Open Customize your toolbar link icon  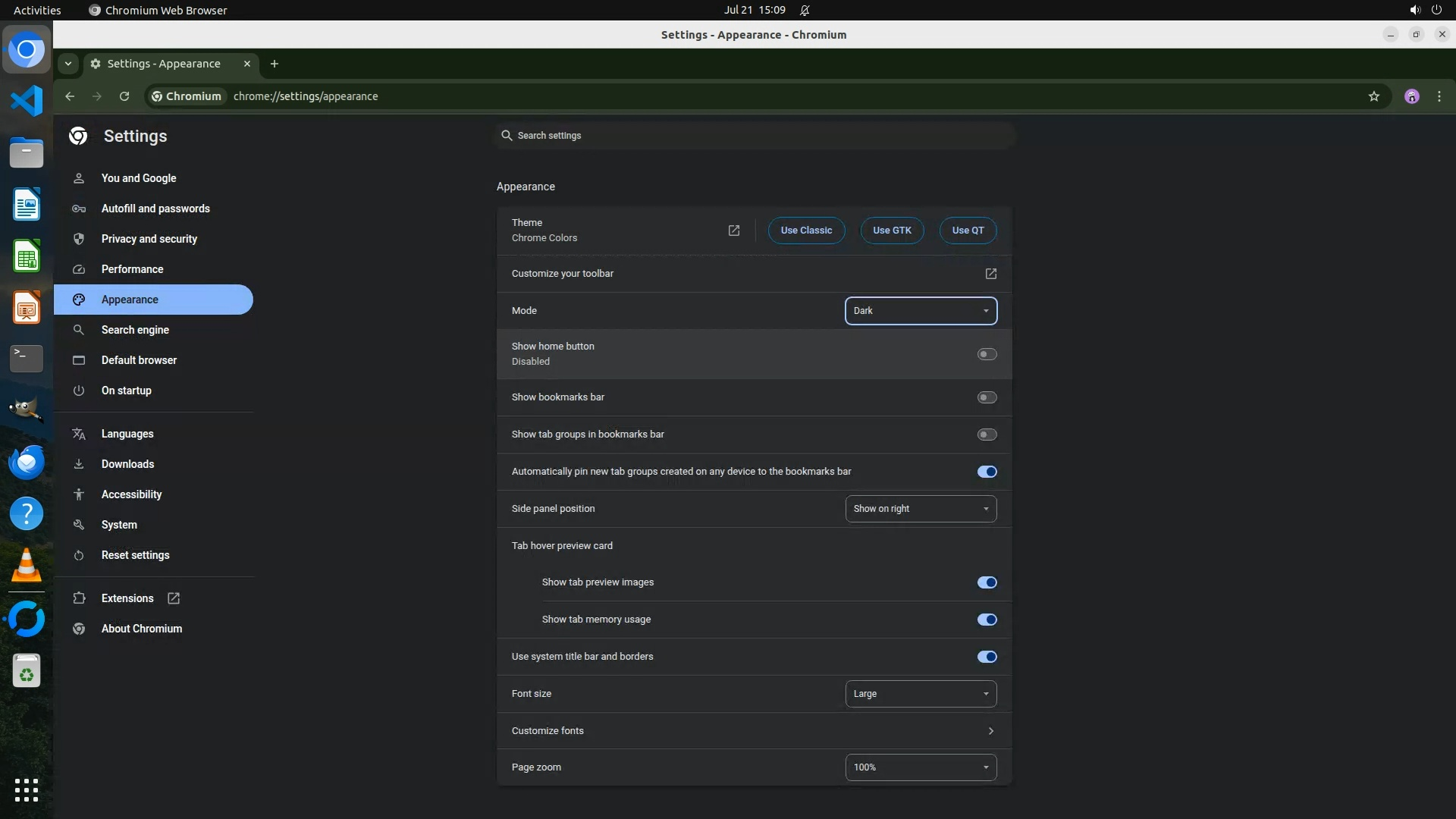pos(990,274)
